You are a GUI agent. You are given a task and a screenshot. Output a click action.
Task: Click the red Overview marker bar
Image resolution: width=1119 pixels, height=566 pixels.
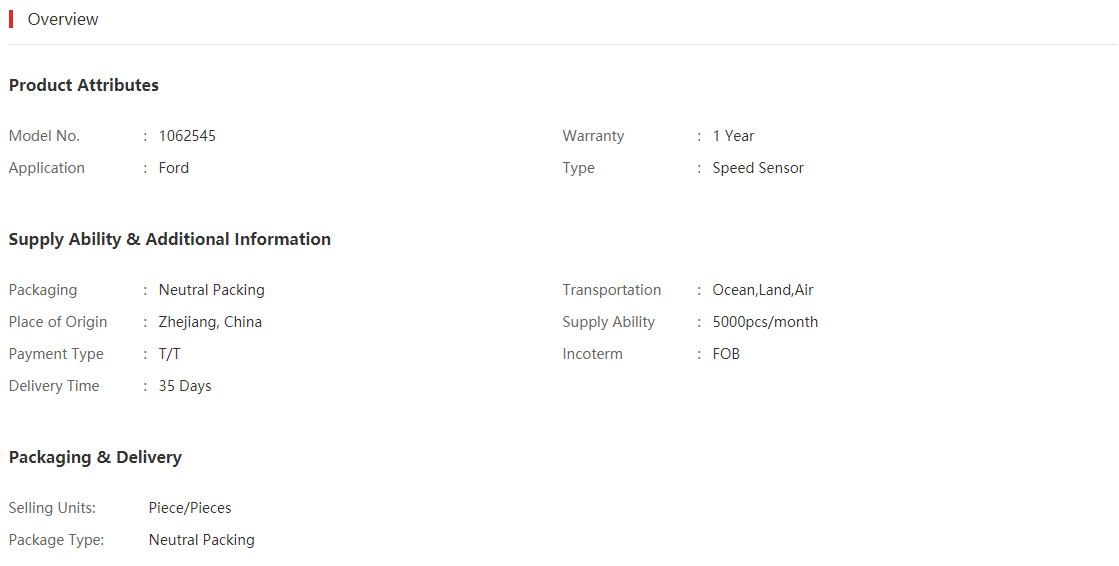coord(11,19)
